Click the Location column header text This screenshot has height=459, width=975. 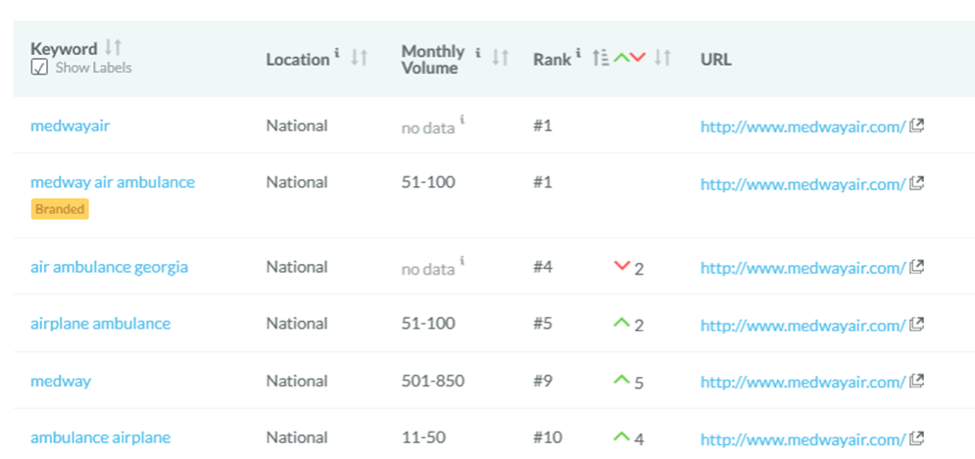(298, 60)
